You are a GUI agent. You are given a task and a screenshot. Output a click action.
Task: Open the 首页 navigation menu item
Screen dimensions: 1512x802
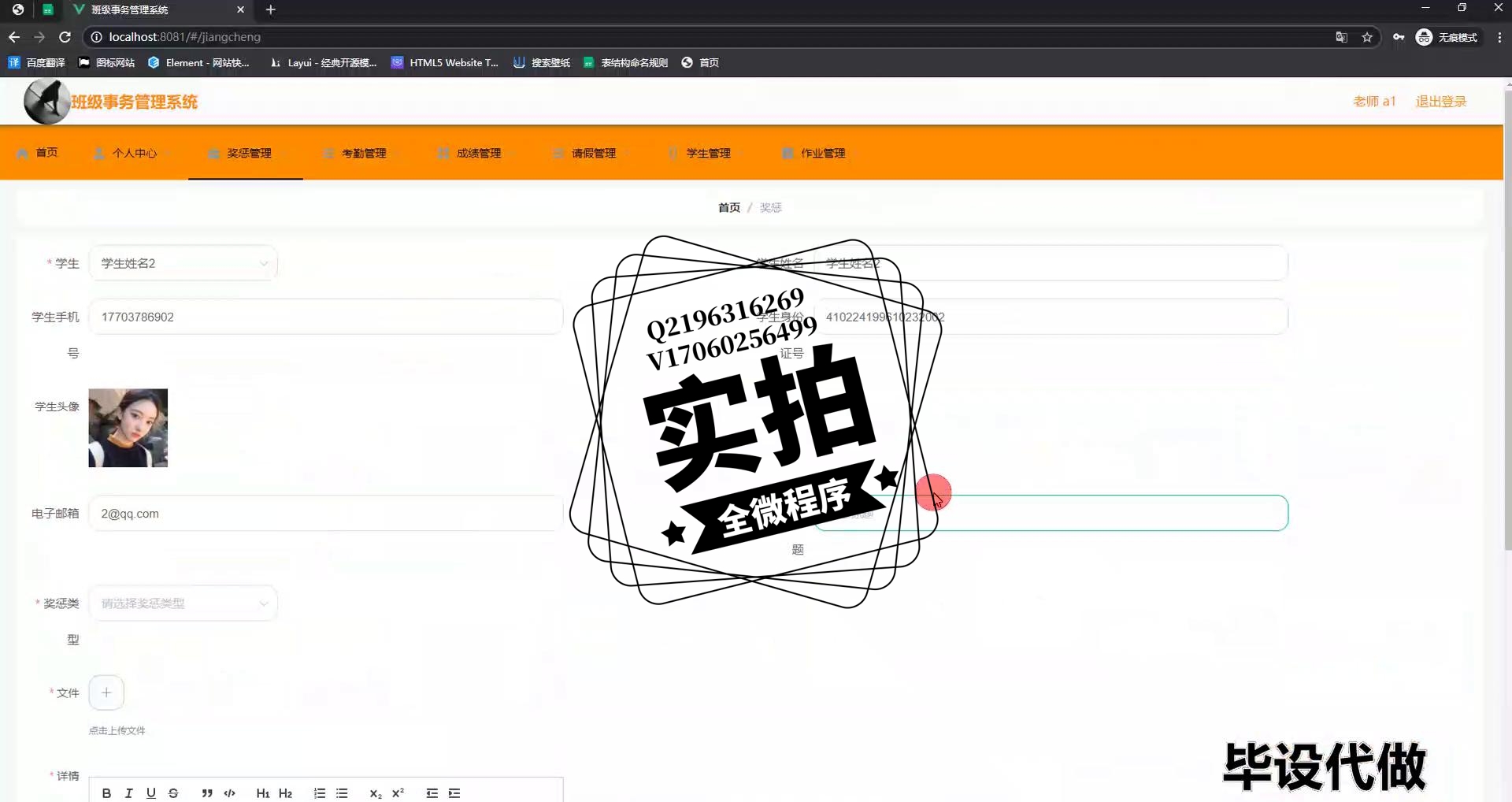click(x=38, y=153)
